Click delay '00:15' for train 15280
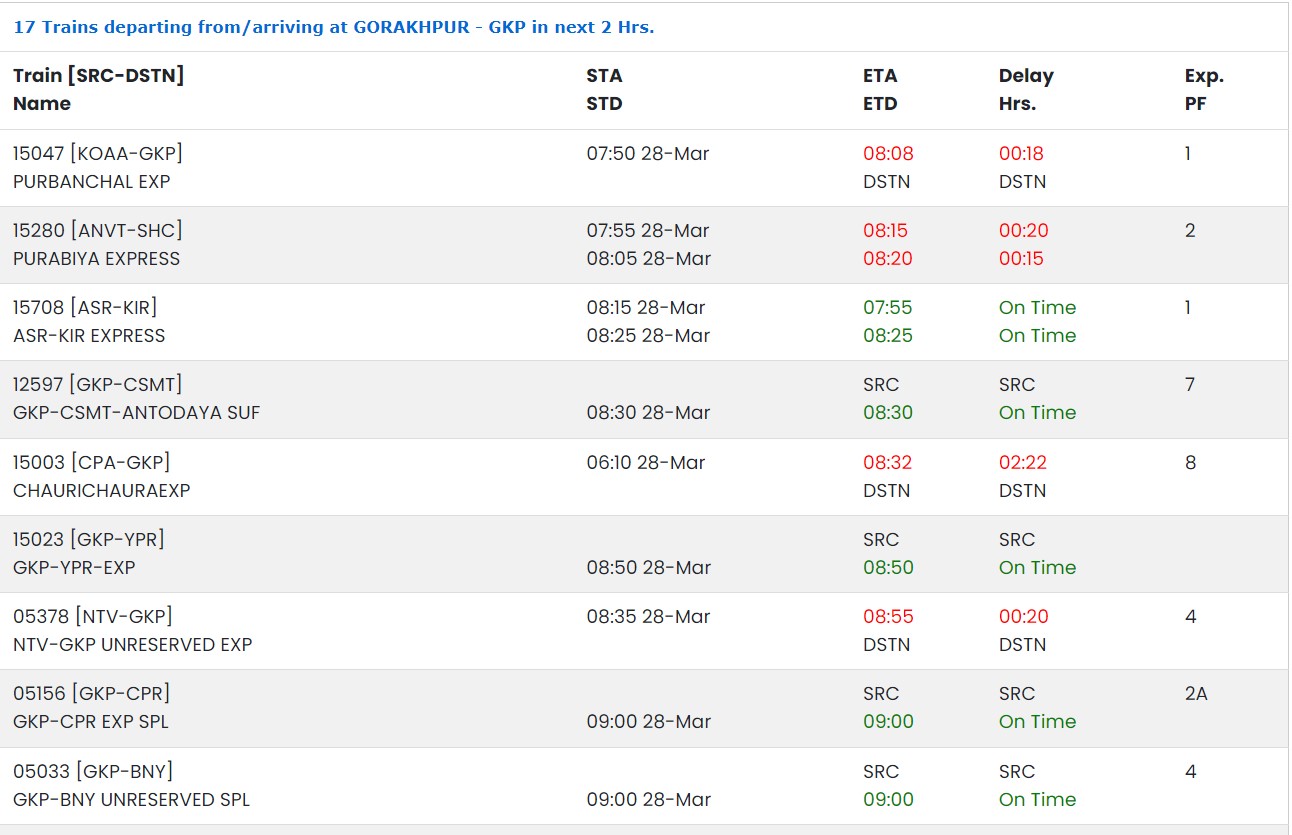 coord(1021,259)
